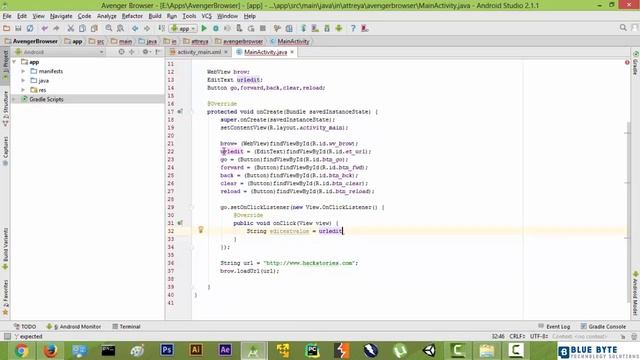The height and width of the screenshot is (360, 640).
Task: Open After Effects from the taskbar
Action: [x=225, y=351]
